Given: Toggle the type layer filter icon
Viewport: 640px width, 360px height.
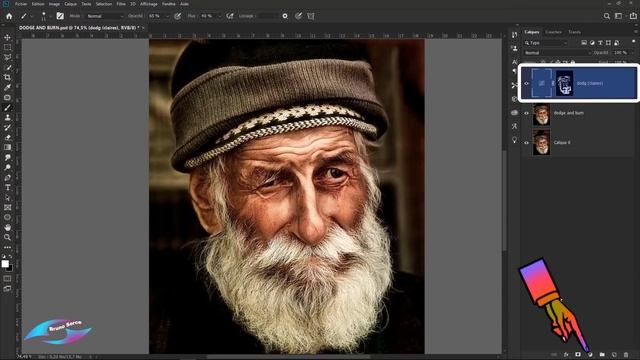Looking at the screenshot, I should point(600,43).
